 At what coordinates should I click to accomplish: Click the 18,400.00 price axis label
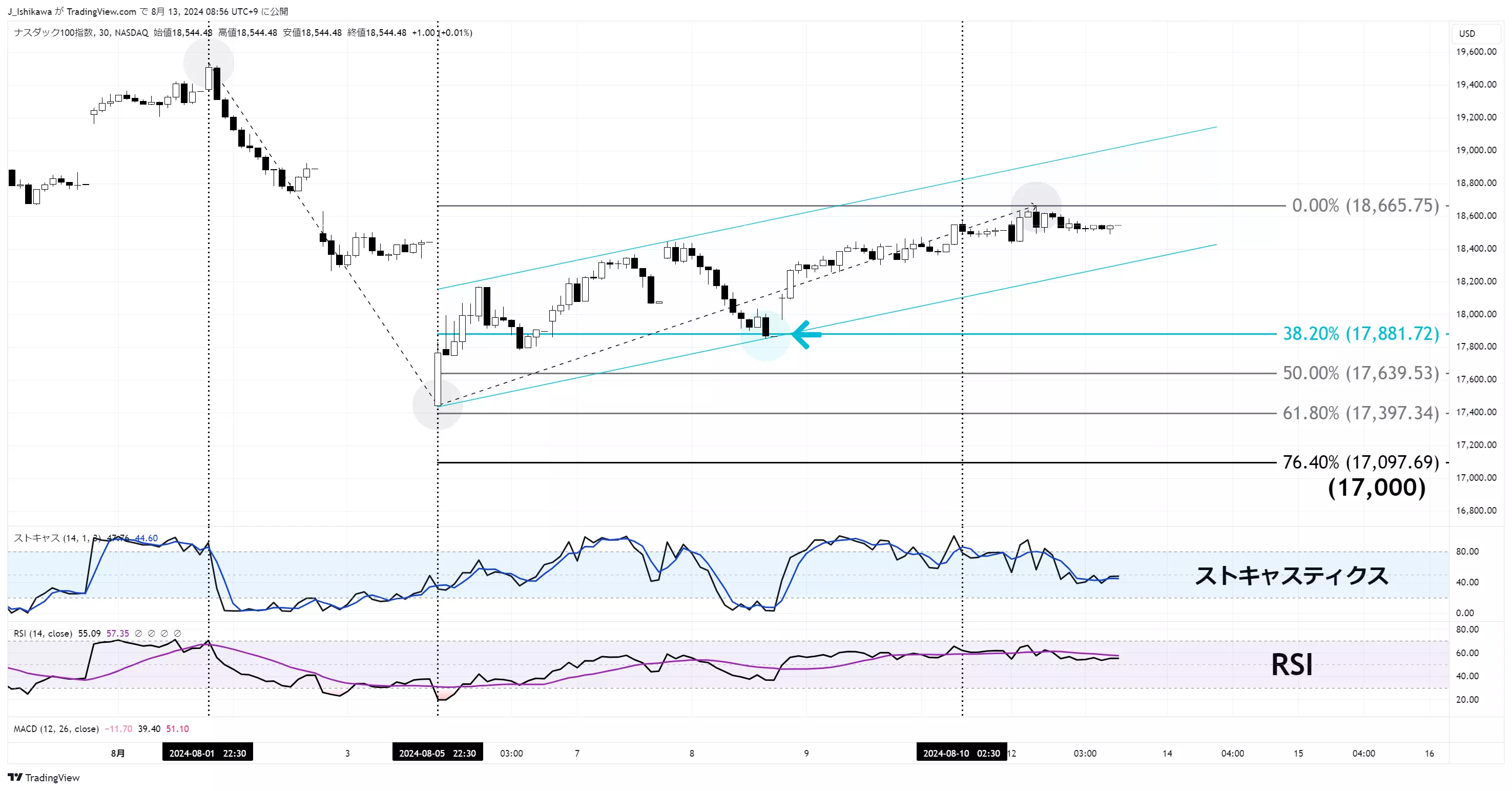point(1476,249)
